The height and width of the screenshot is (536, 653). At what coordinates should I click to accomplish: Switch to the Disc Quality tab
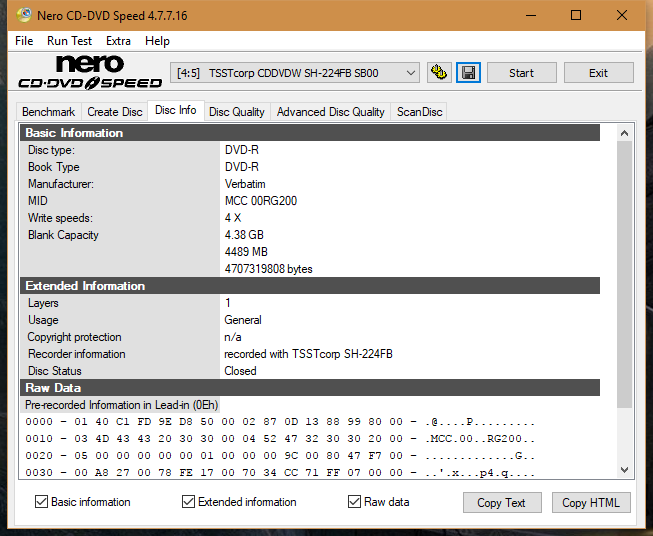tap(237, 112)
